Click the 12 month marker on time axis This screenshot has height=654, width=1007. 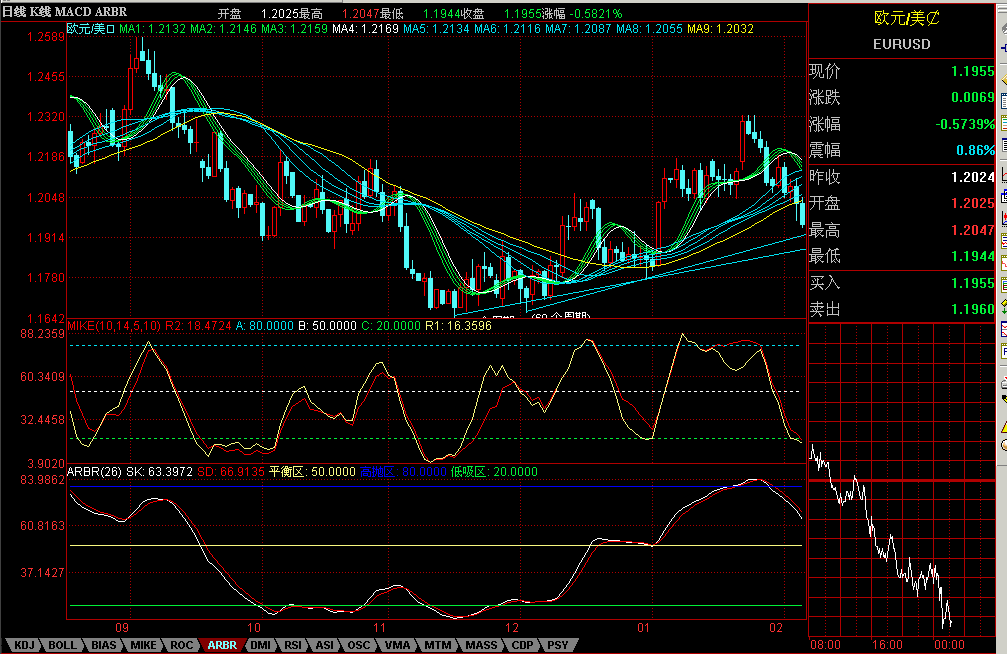(x=512, y=628)
